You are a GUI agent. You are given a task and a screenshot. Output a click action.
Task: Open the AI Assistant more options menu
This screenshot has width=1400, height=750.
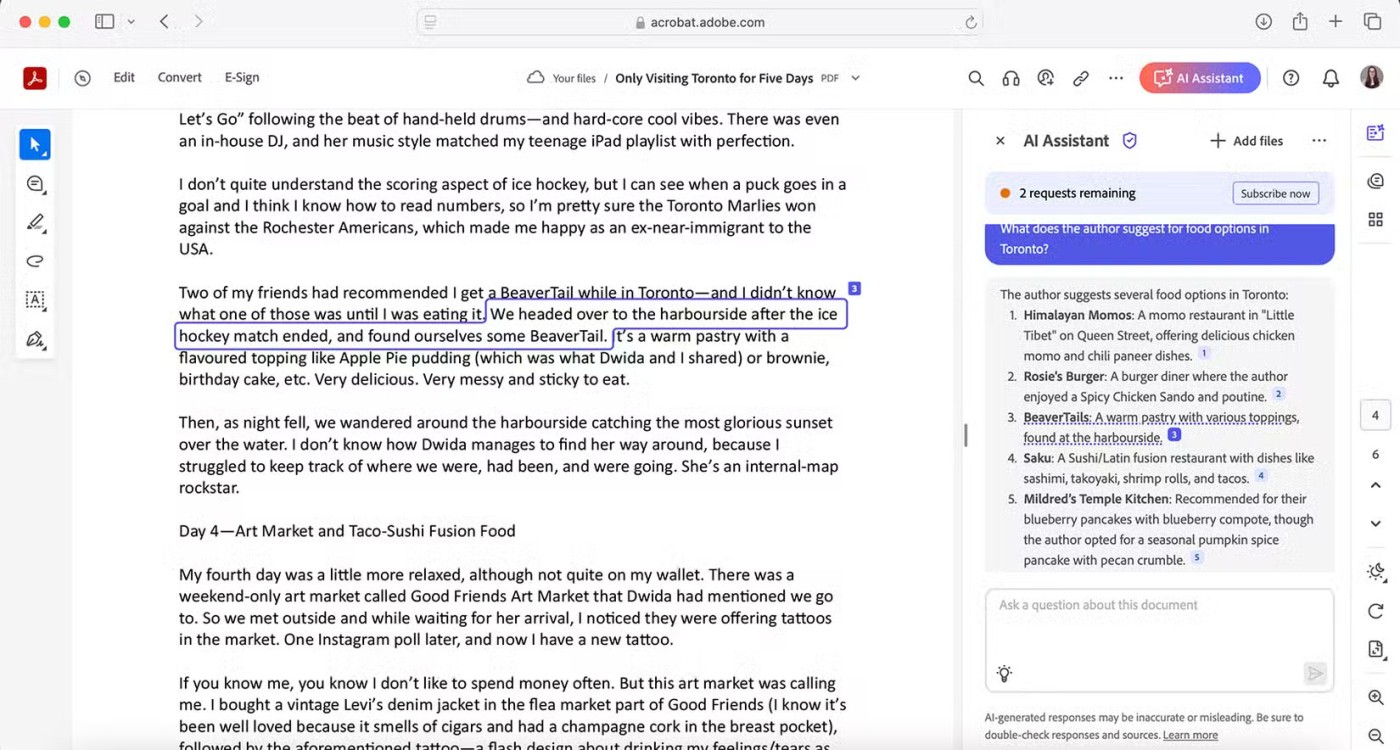[x=1319, y=141]
